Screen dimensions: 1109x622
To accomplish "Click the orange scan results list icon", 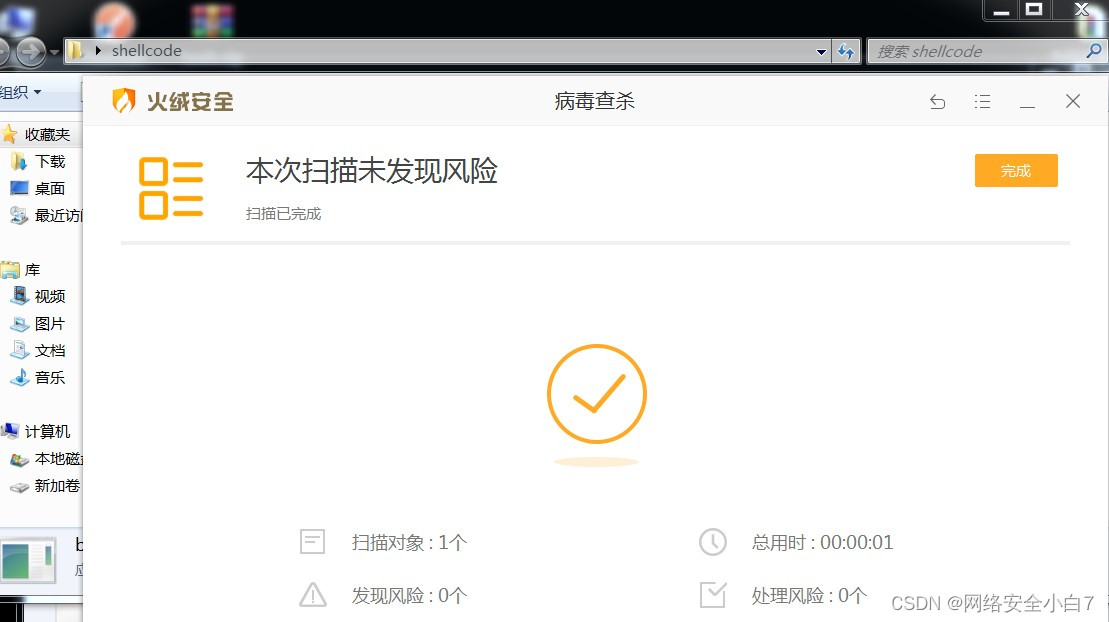I will [x=170, y=188].
